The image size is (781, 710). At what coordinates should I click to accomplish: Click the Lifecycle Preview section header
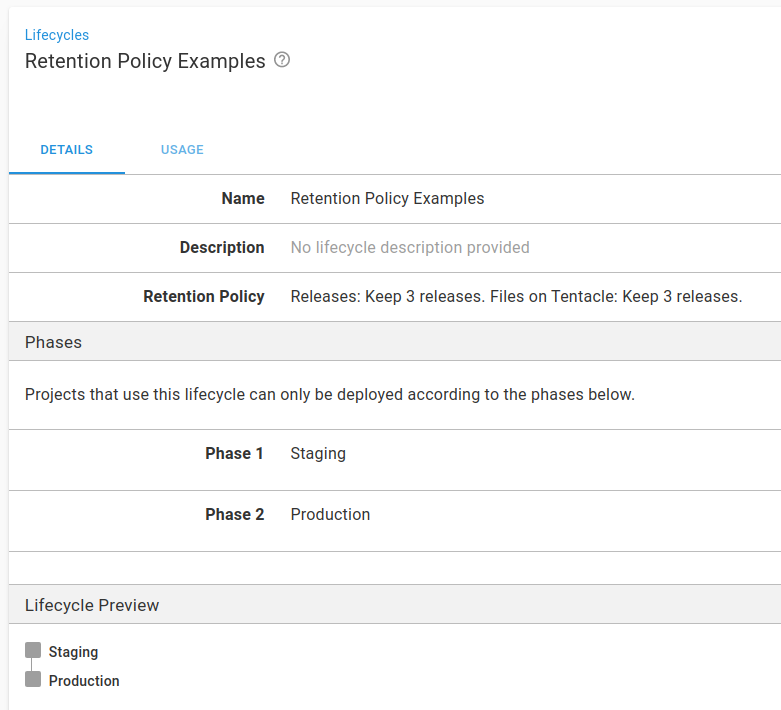point(395,604)
